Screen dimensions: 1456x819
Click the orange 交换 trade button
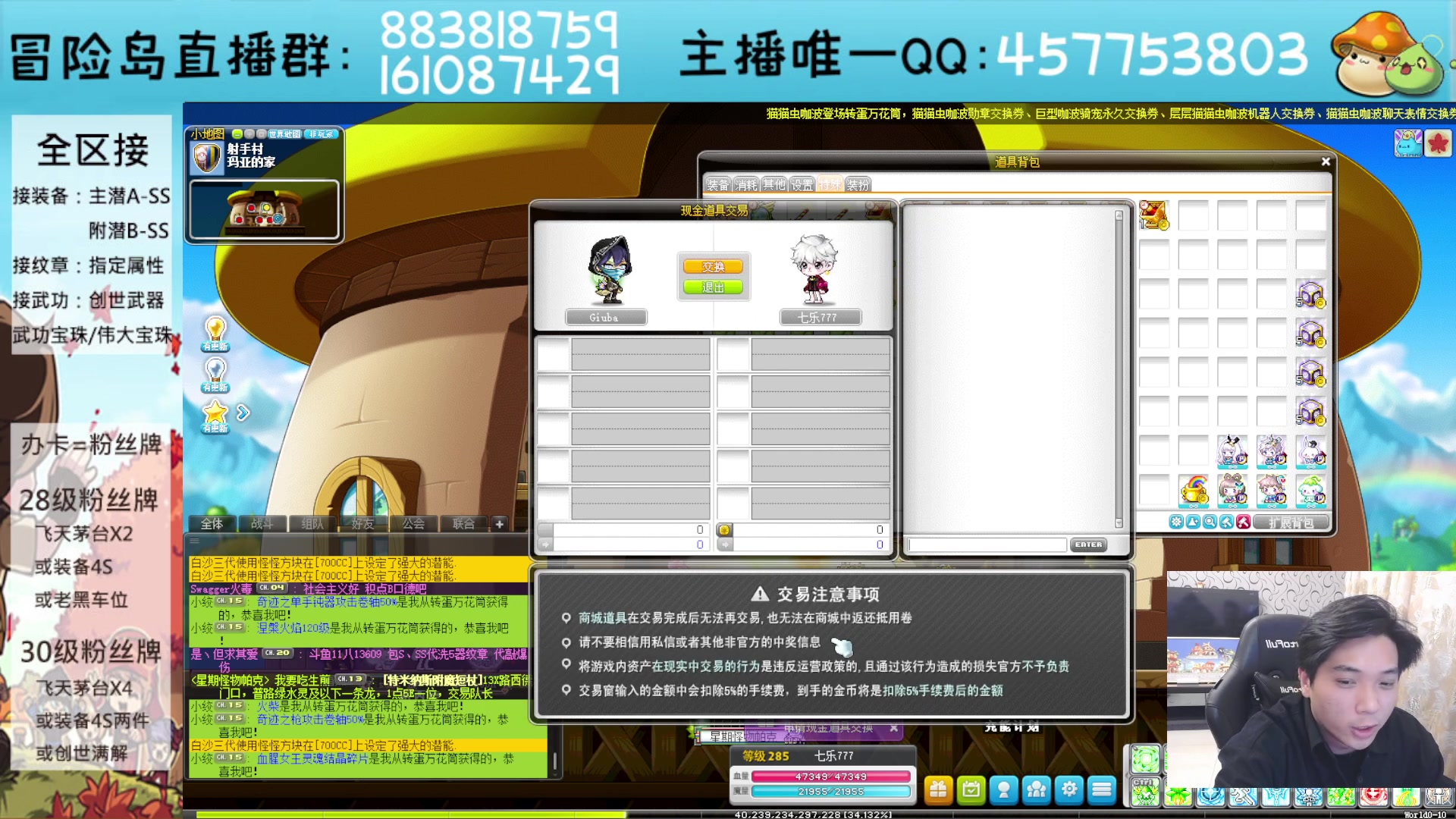pos(713,267)
